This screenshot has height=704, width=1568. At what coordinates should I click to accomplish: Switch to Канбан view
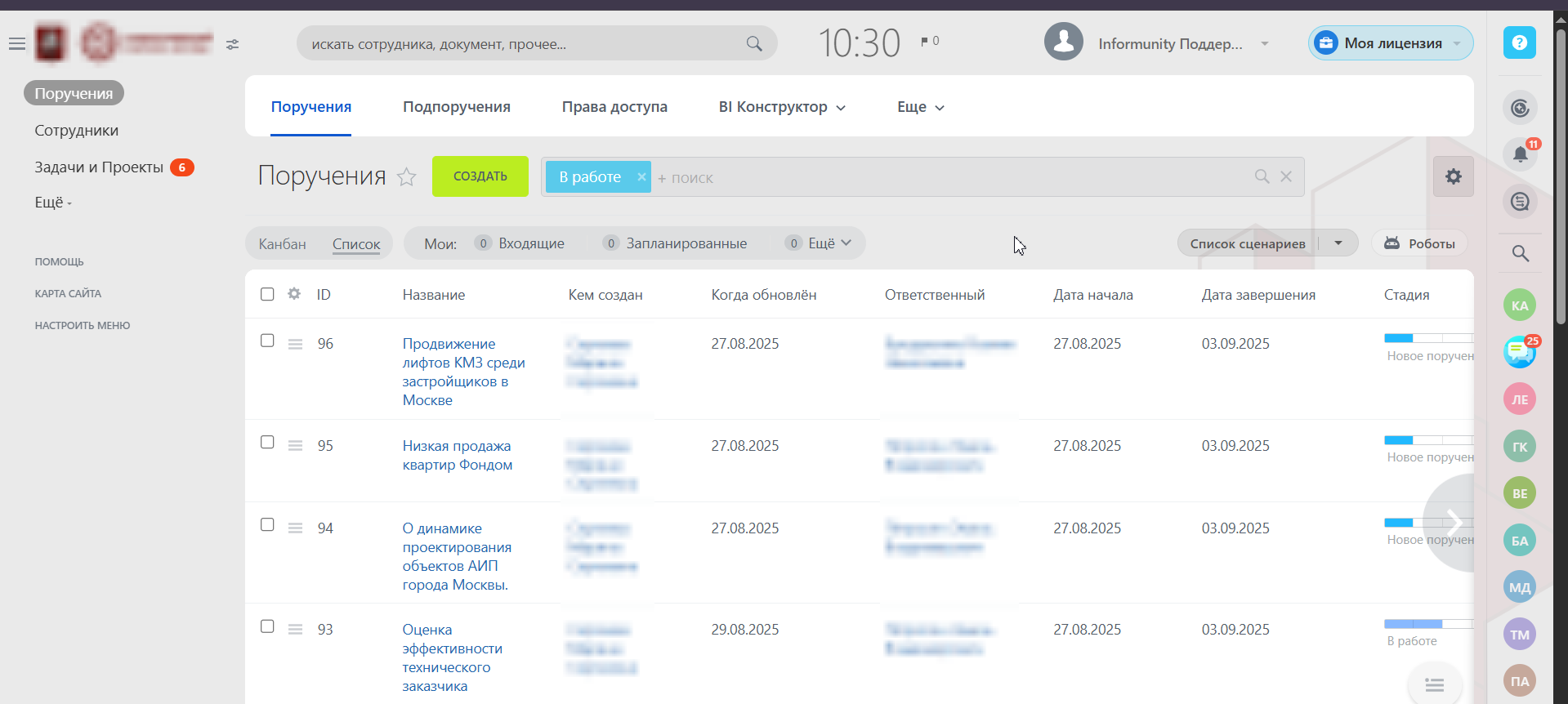(x=282, y=243)
